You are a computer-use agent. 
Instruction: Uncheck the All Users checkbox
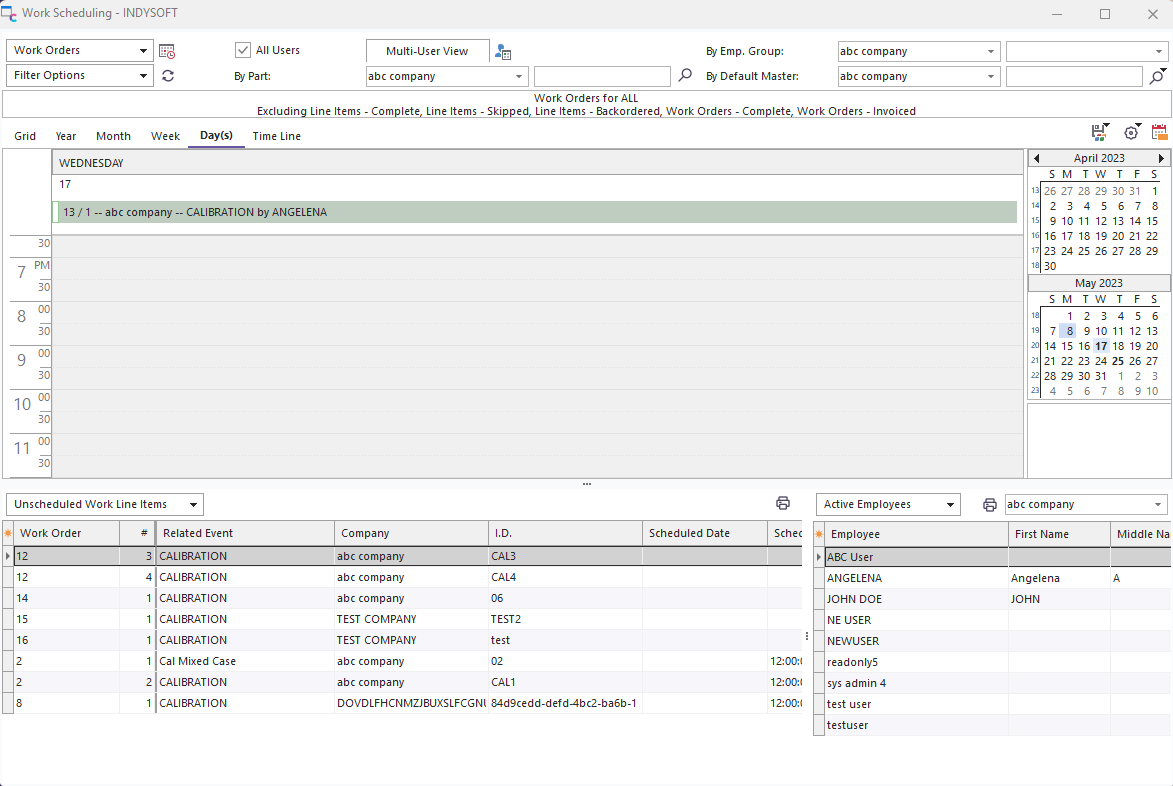click(x=243, y=50)
